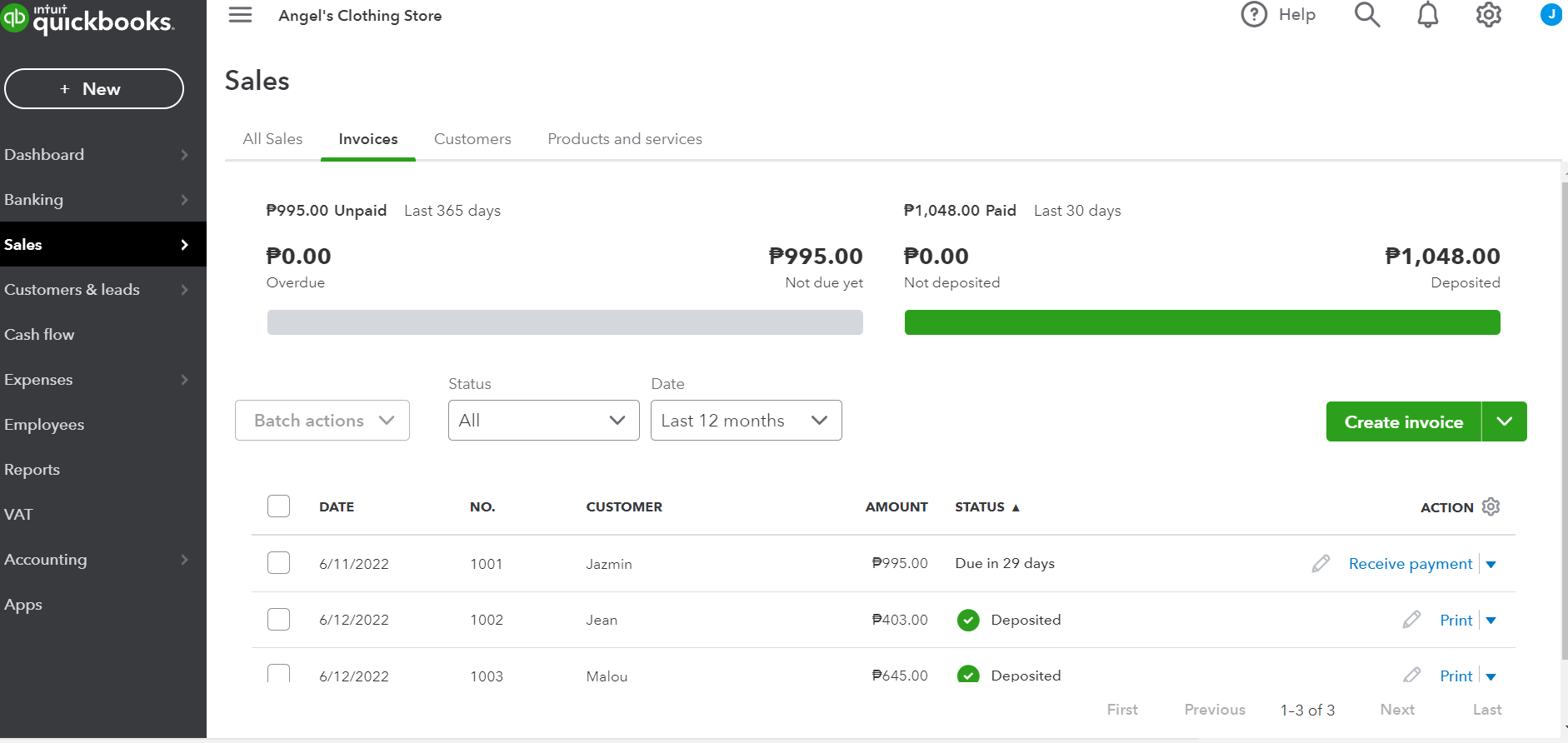Expand actions arrow for invoice 1003 Print

click(x=1491, y=676)
